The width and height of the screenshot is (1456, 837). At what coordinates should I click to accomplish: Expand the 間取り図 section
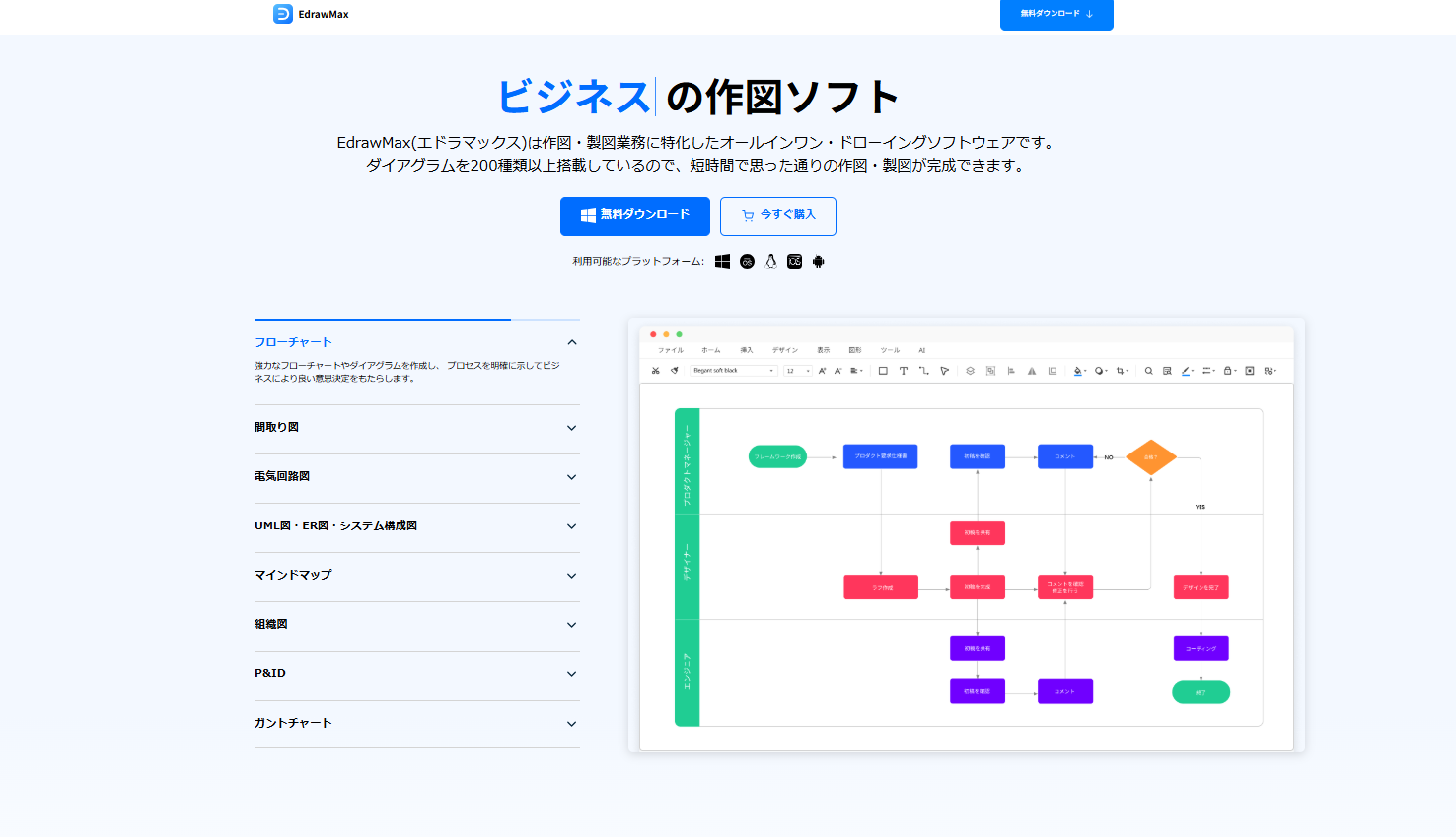(417, 428)
